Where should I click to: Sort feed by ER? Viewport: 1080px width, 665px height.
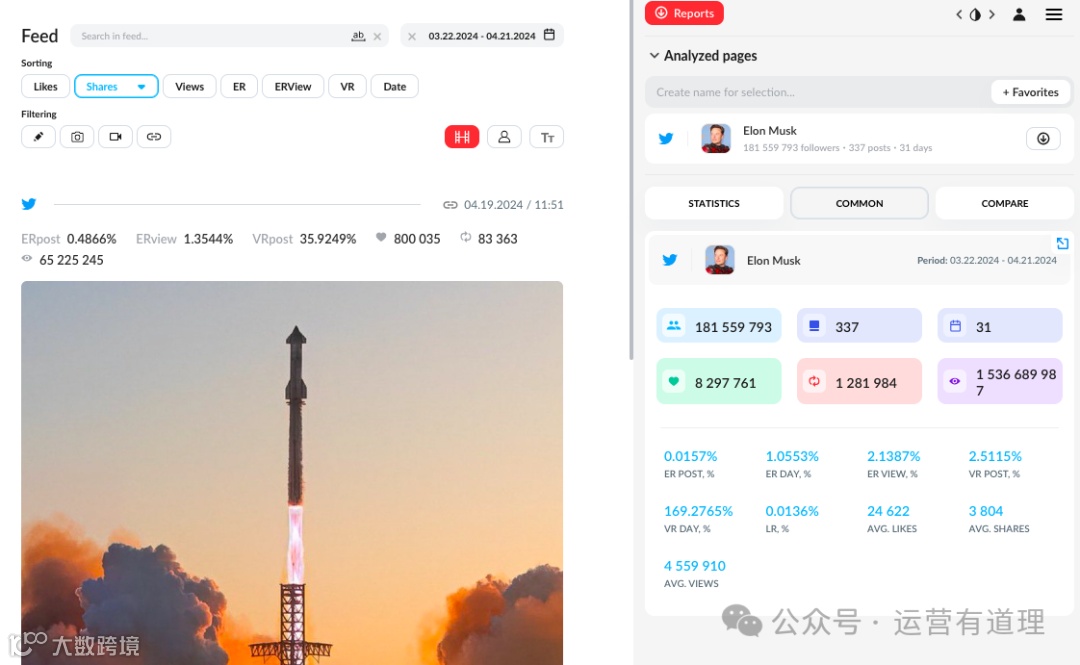(239, 86)
